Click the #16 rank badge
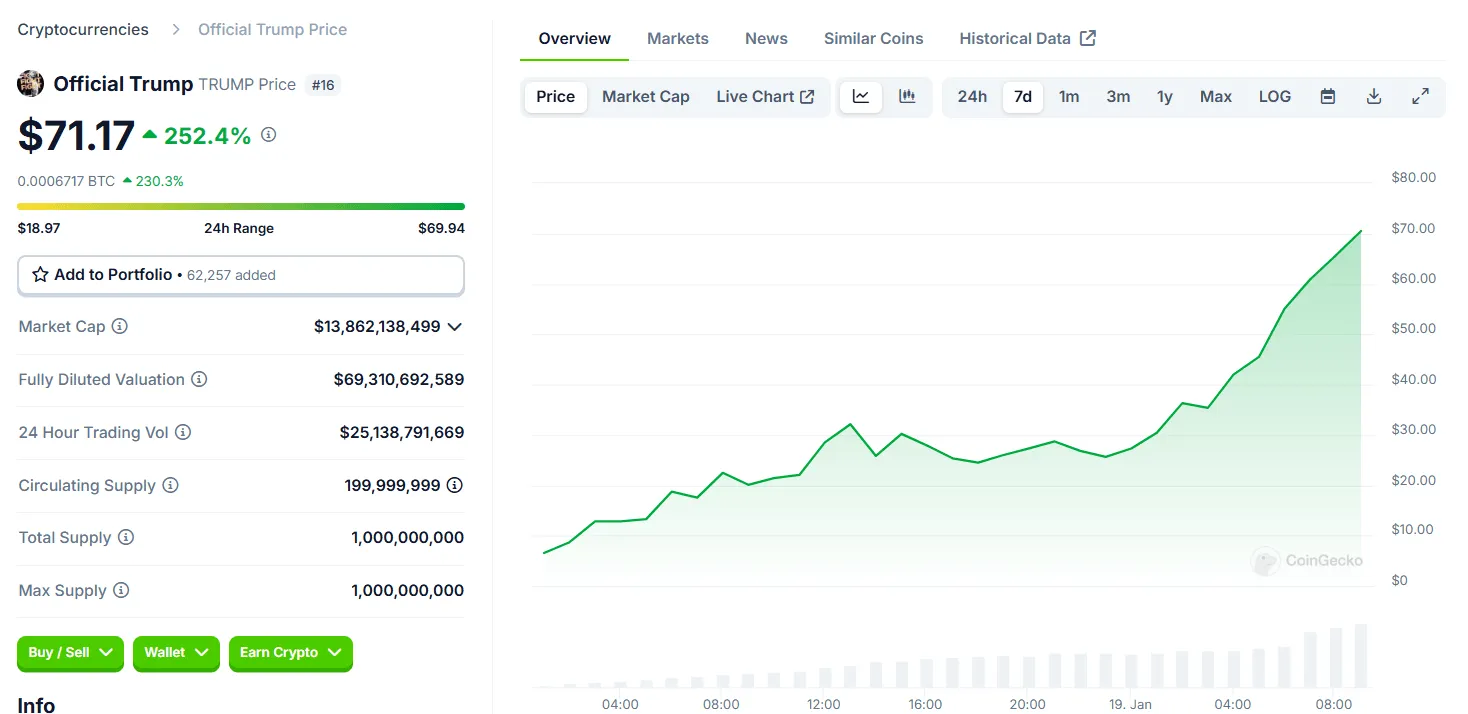The image size is (1468, 714). point(323,85)
